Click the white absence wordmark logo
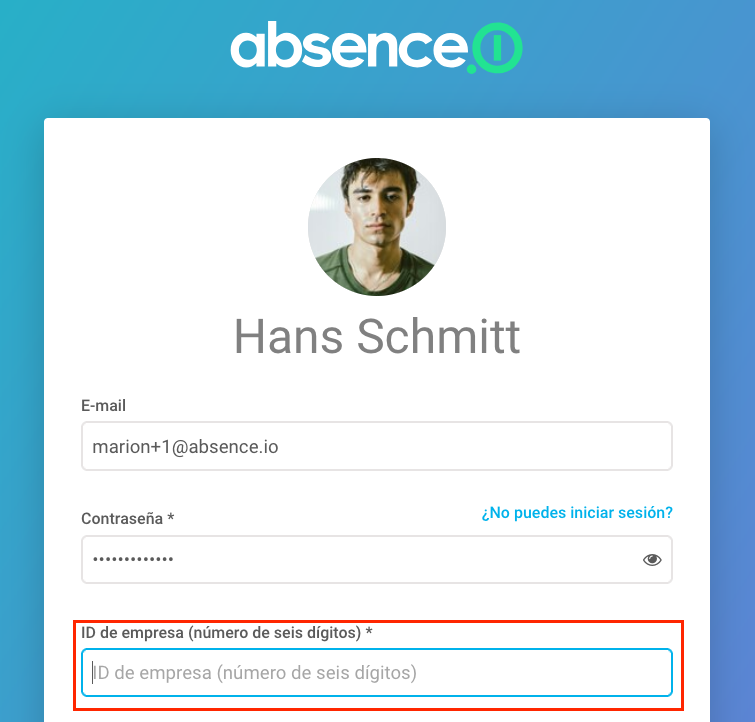755x722 pixels. pos(349,46)
